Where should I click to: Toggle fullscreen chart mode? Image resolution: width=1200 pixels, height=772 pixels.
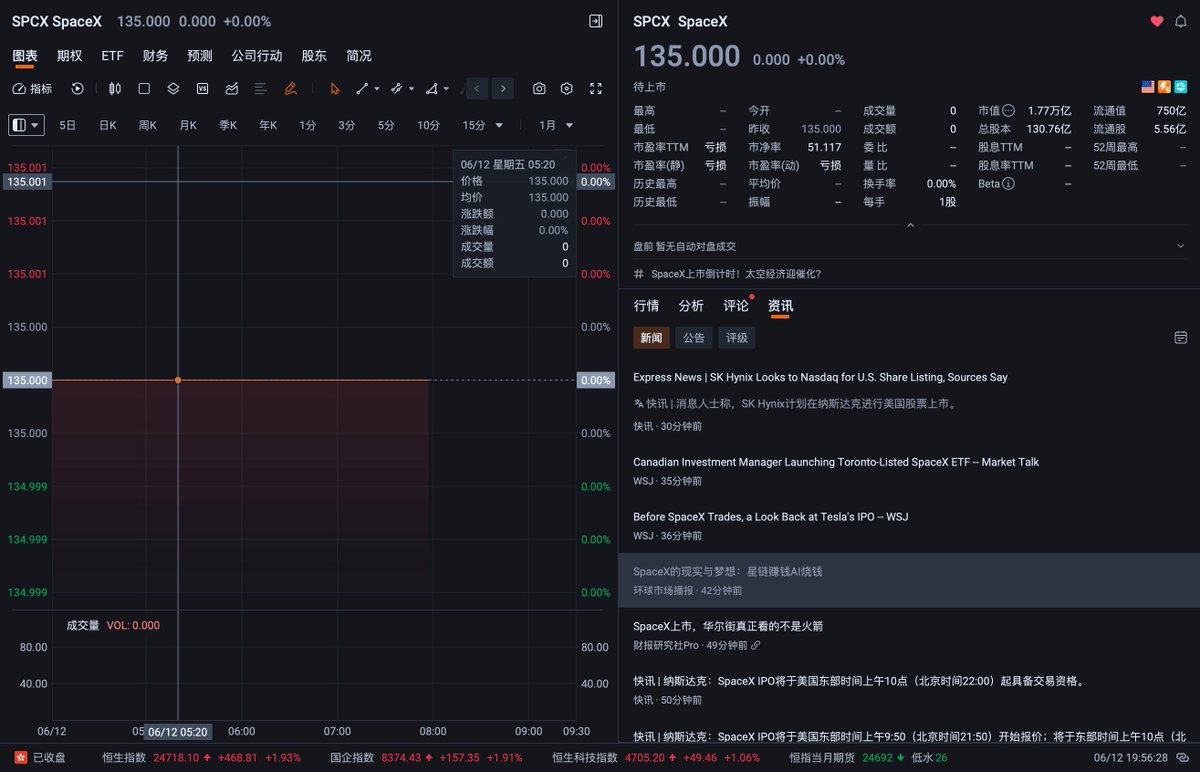pyautogui.click(x=596, y=89)
